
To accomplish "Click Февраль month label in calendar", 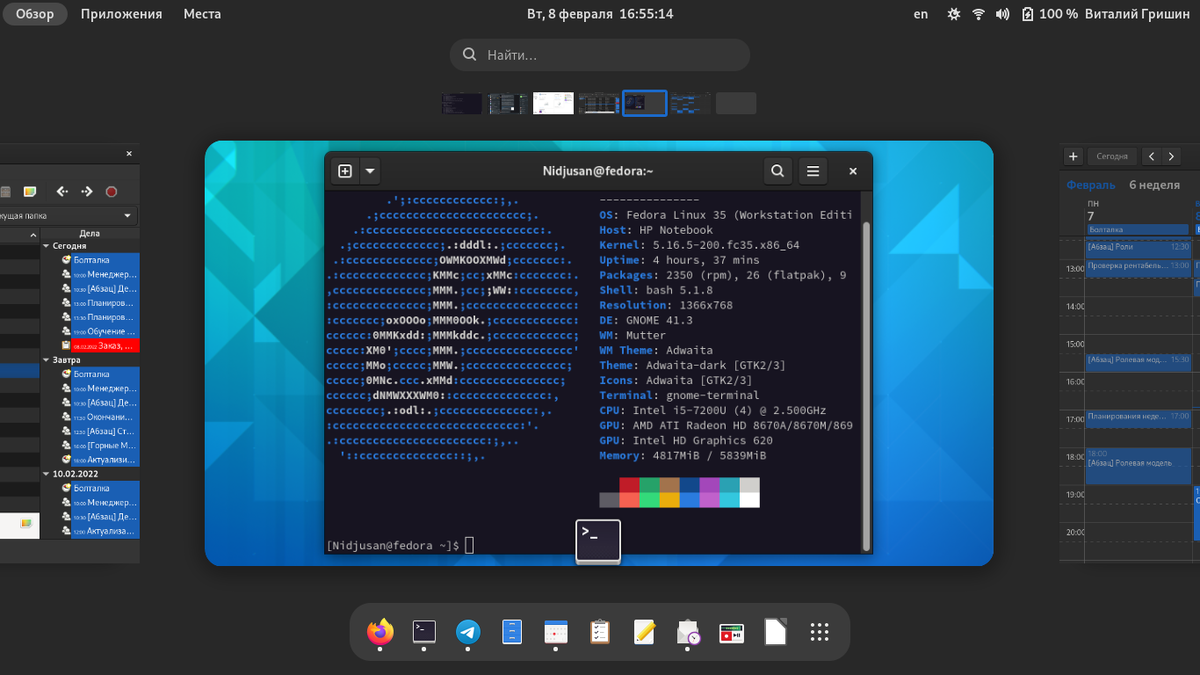I will [1091, 185].
